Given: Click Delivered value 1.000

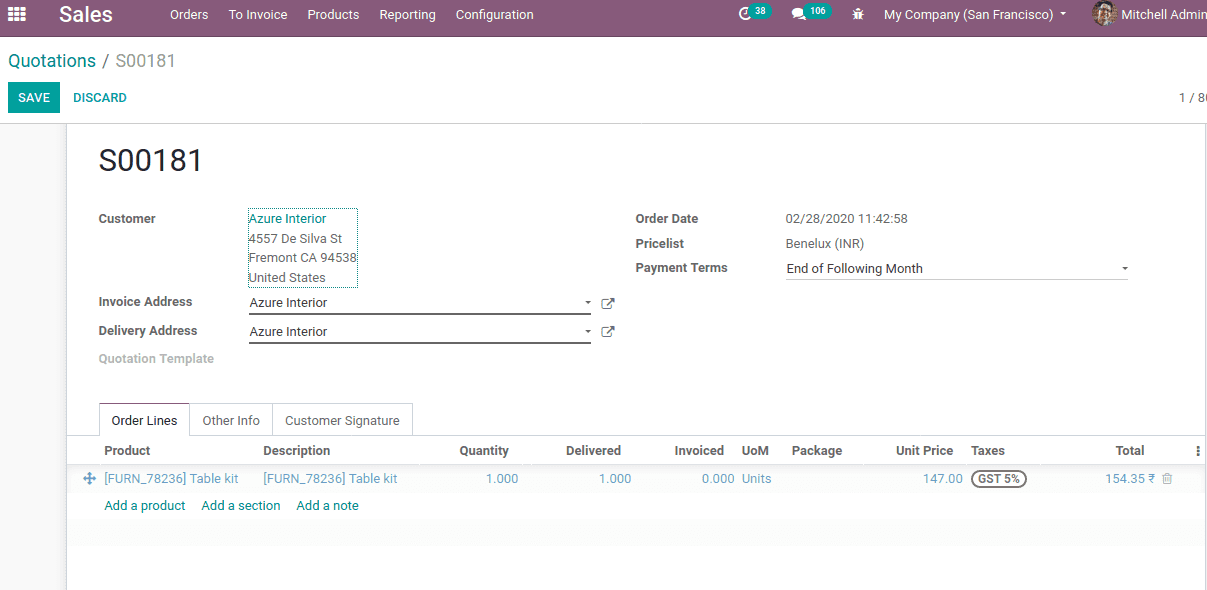Looking at the screenshot, I should (x=615, y=479).
